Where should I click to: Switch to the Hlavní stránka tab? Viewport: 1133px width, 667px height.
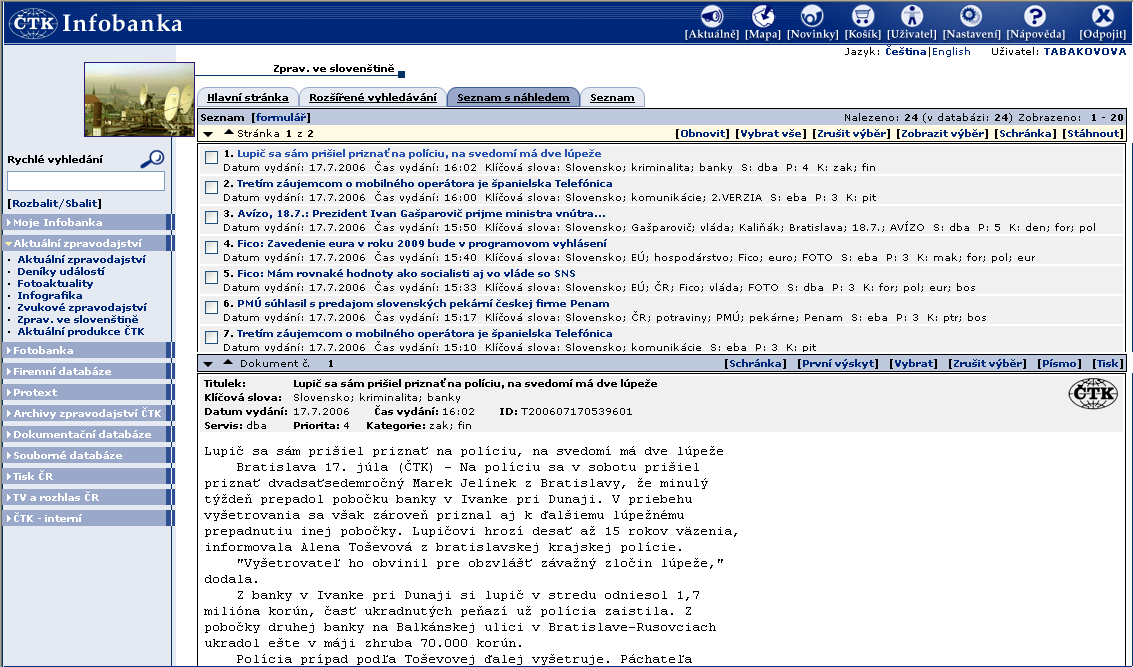click(x=247, y=98)
